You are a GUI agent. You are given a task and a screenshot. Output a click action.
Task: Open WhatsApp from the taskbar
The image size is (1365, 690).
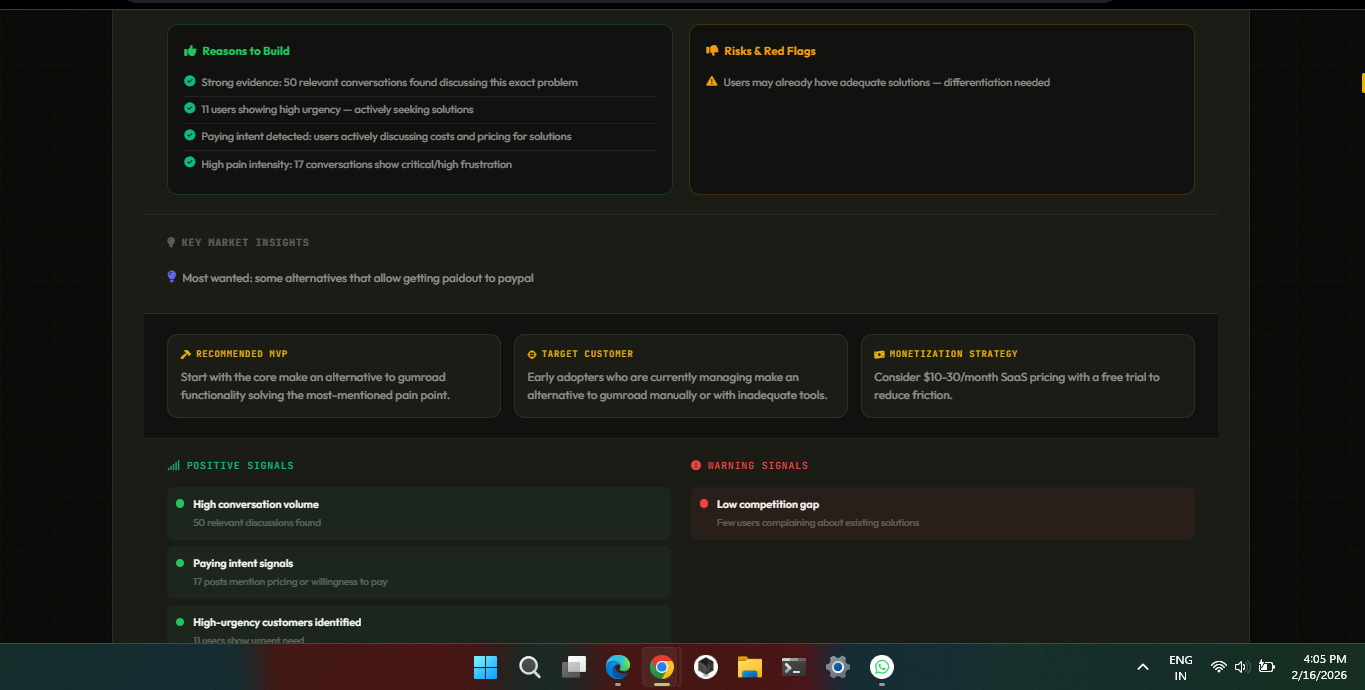coord(881,667)
